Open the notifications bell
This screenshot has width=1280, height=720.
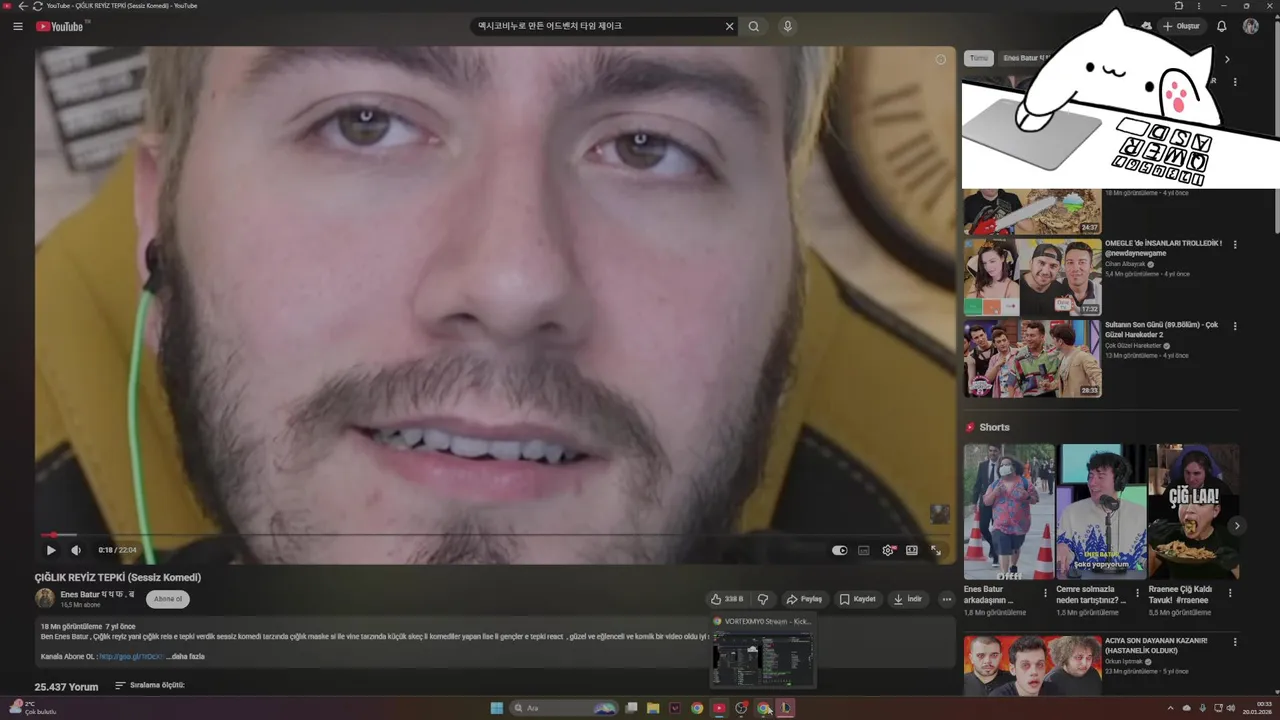tap(1221, 26)
